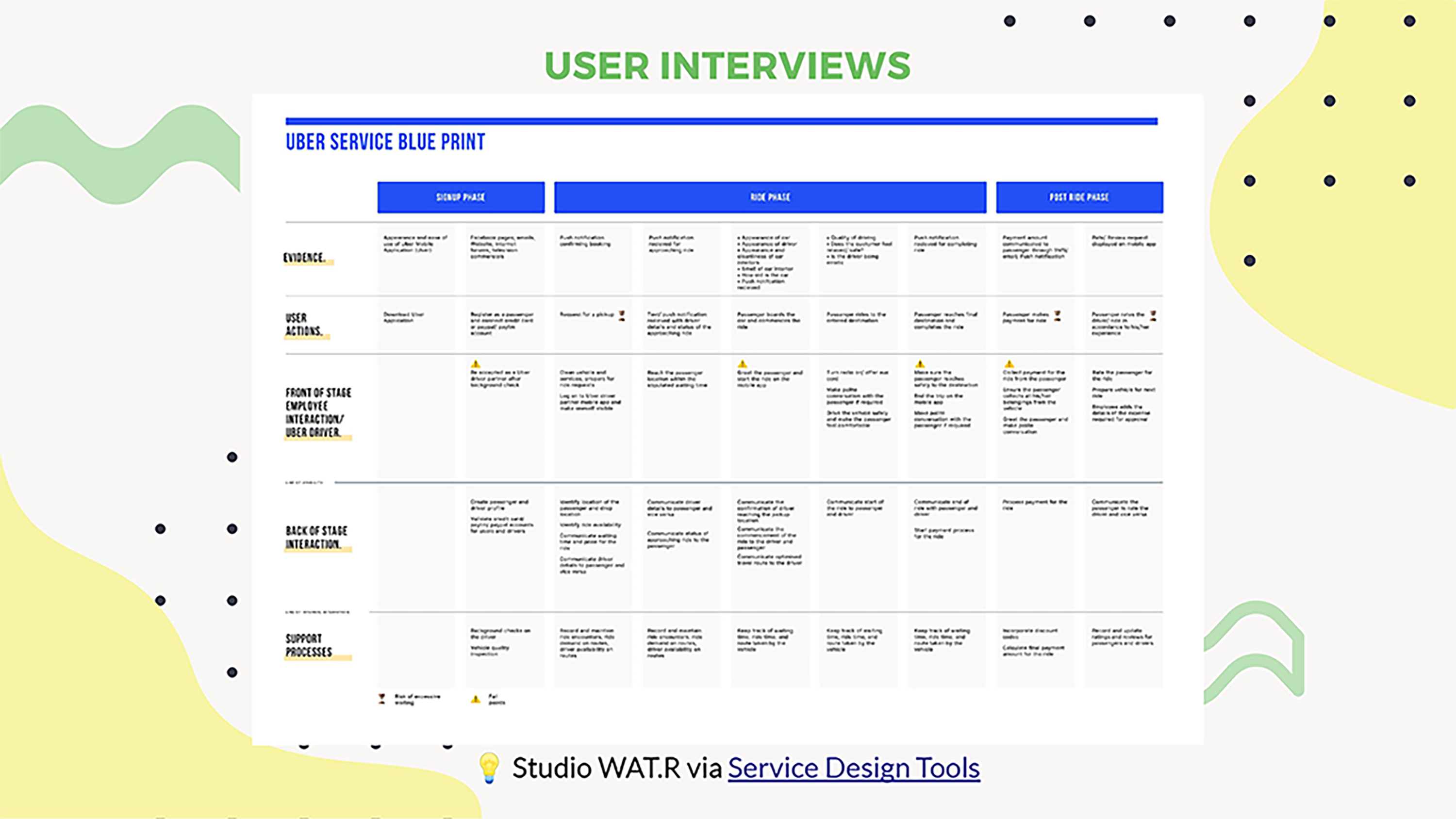Select the Signup Phase header
Image resolution: width=1456 pixels, height=819 pixels.
tap(461, 197)
